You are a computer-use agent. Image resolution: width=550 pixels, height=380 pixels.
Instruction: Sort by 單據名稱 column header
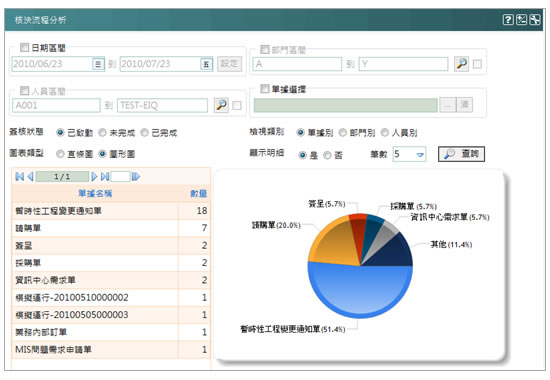click(95, 194)
